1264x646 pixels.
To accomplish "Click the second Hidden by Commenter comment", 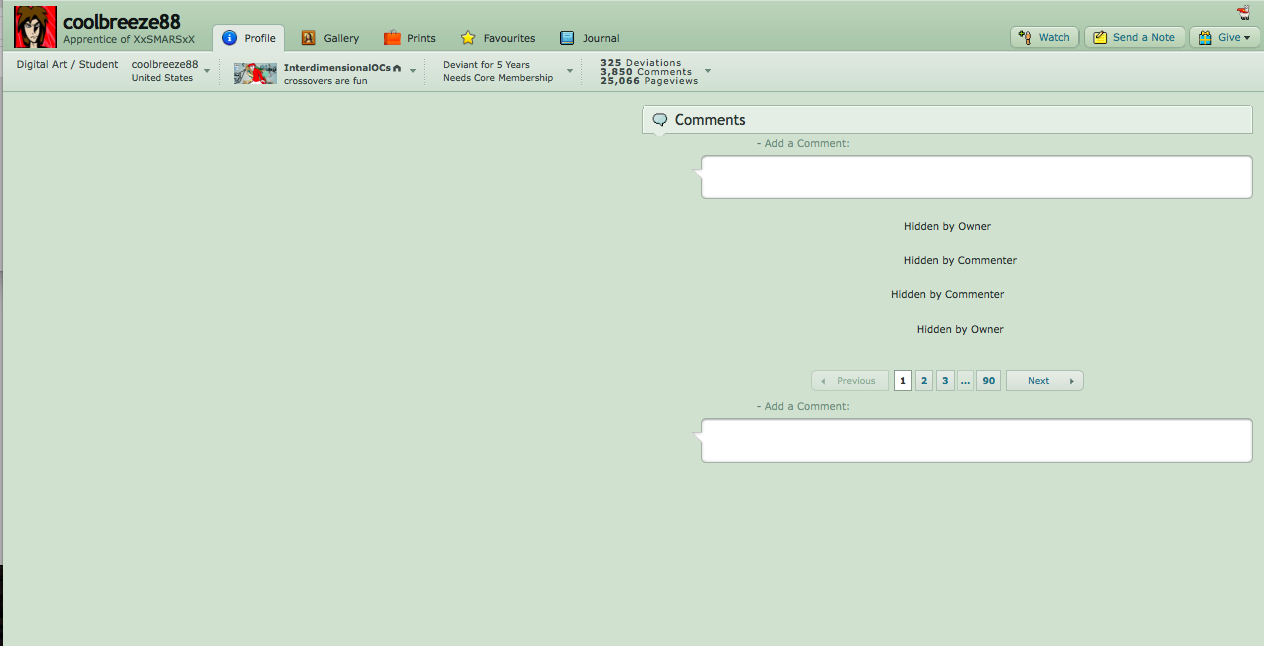I will (947, 294).
